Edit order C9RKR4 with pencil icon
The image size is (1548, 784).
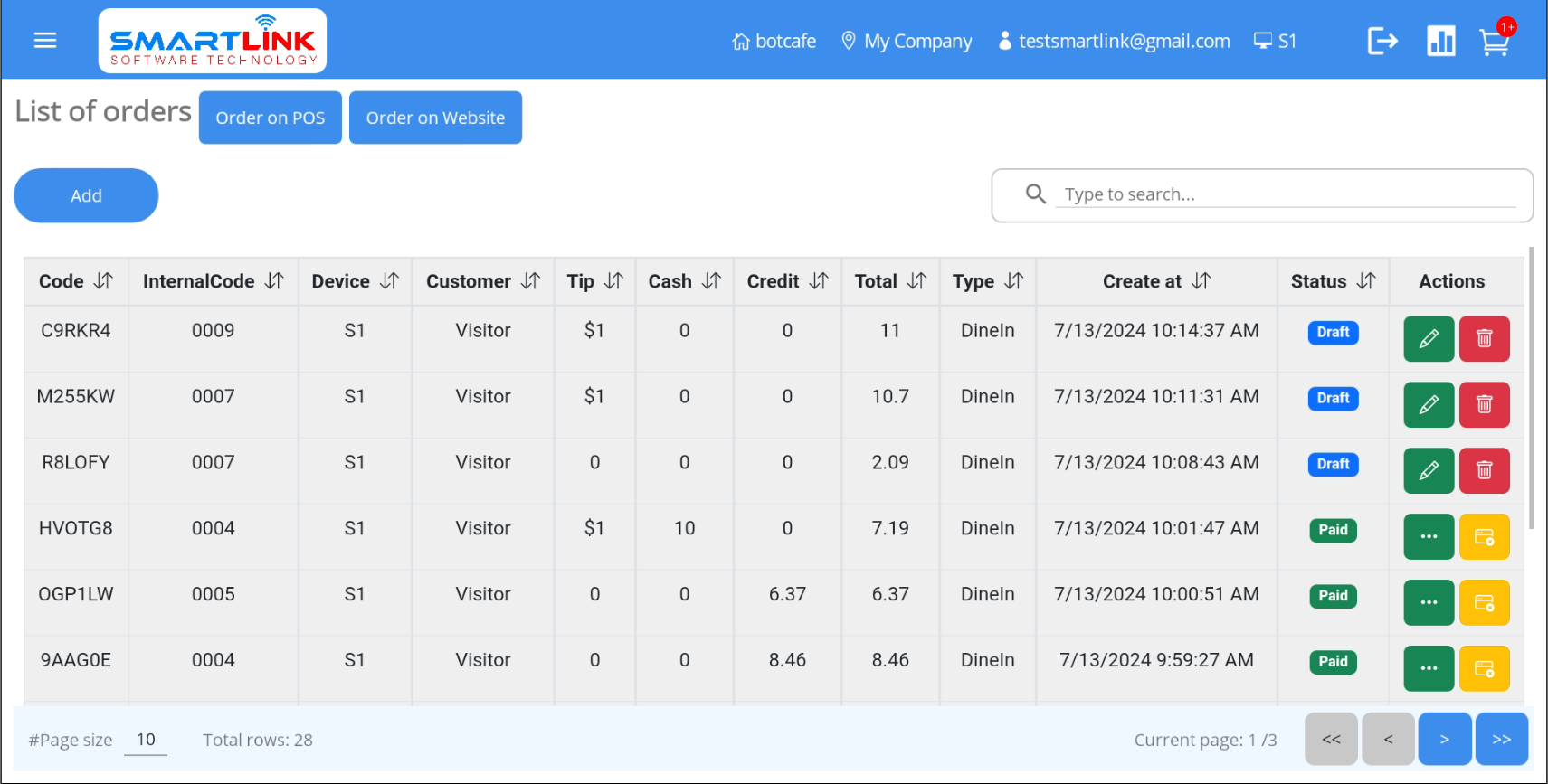pos(1429,339)
